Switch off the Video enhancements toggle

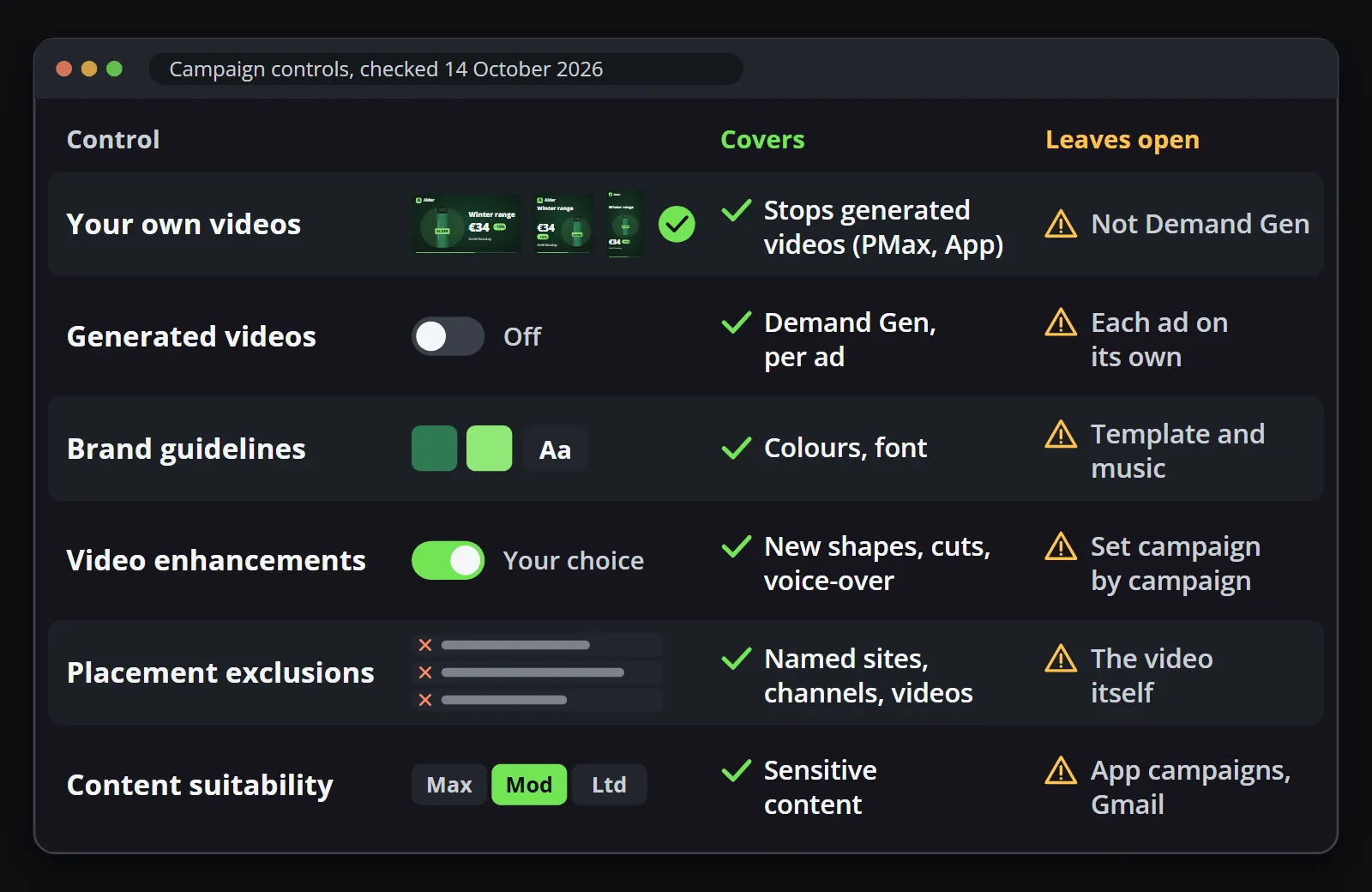[x=448, y=561]
